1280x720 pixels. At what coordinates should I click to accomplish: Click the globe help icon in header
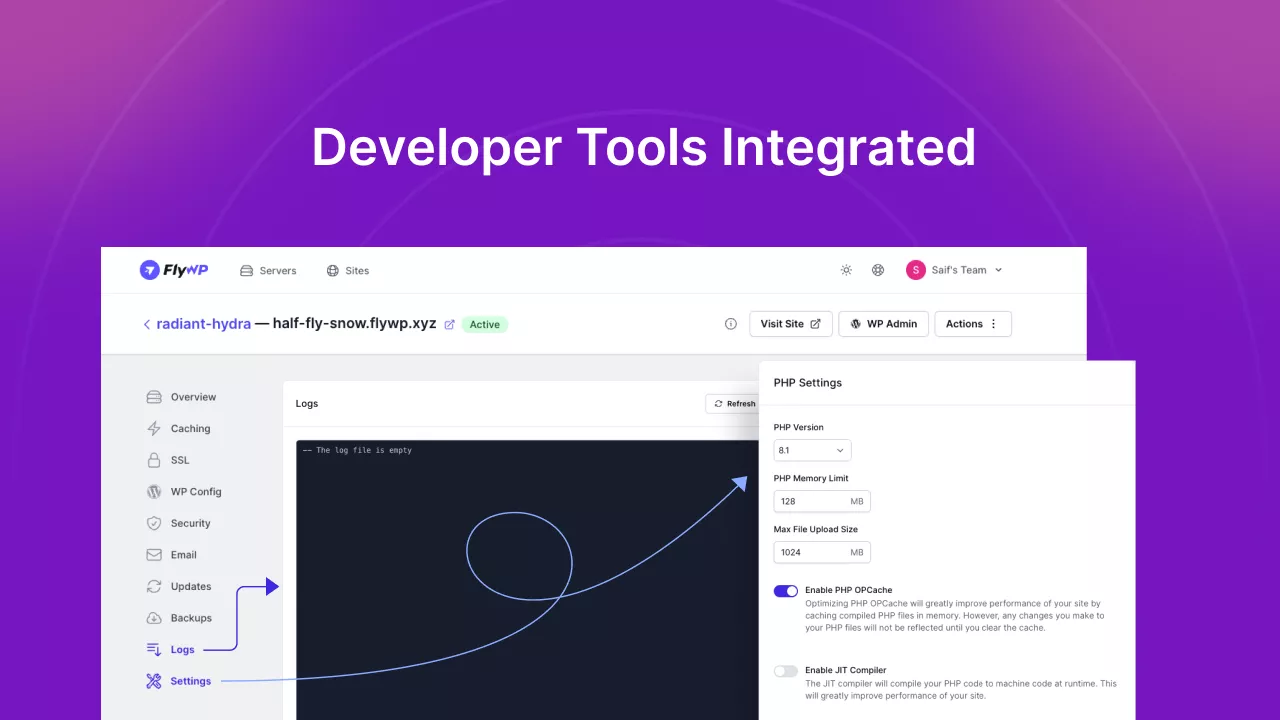[878, 270]
